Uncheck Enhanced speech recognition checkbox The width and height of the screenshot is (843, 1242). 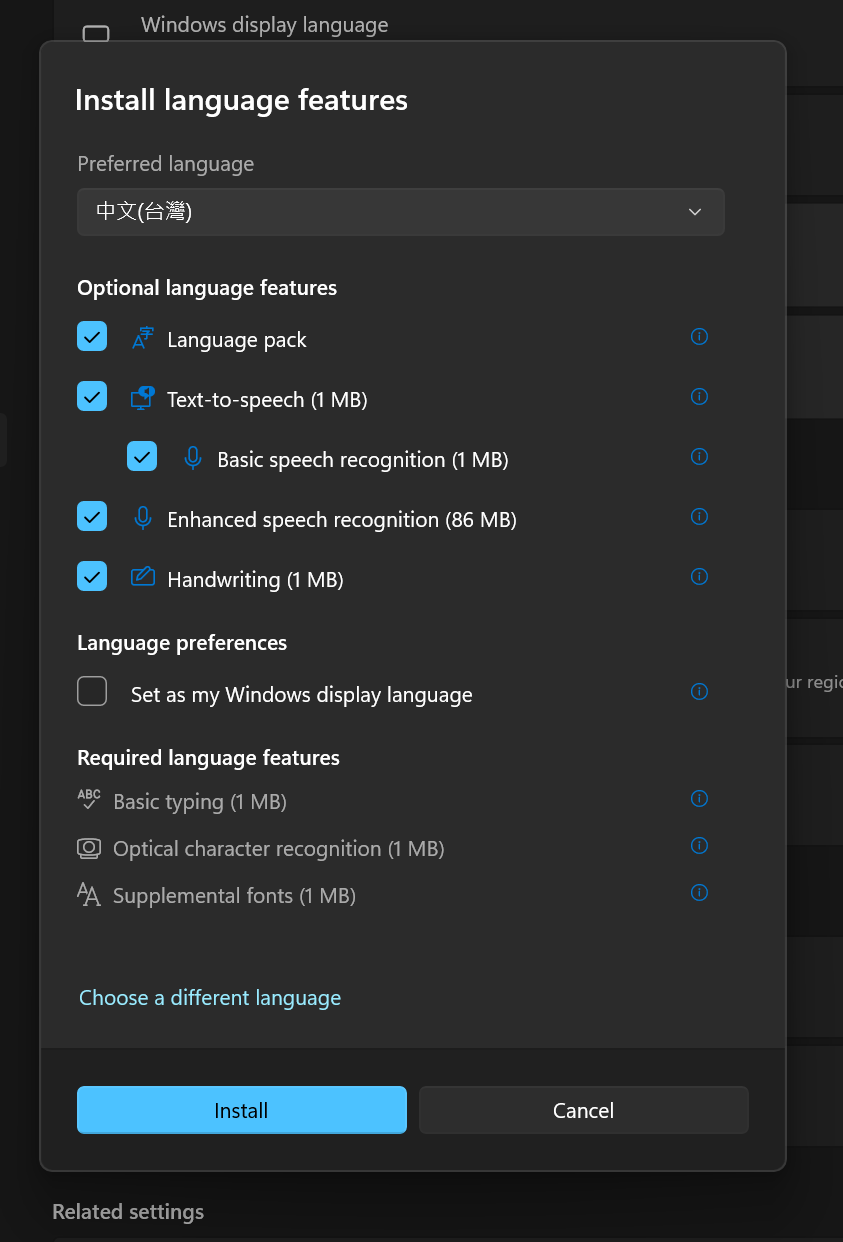92,517
